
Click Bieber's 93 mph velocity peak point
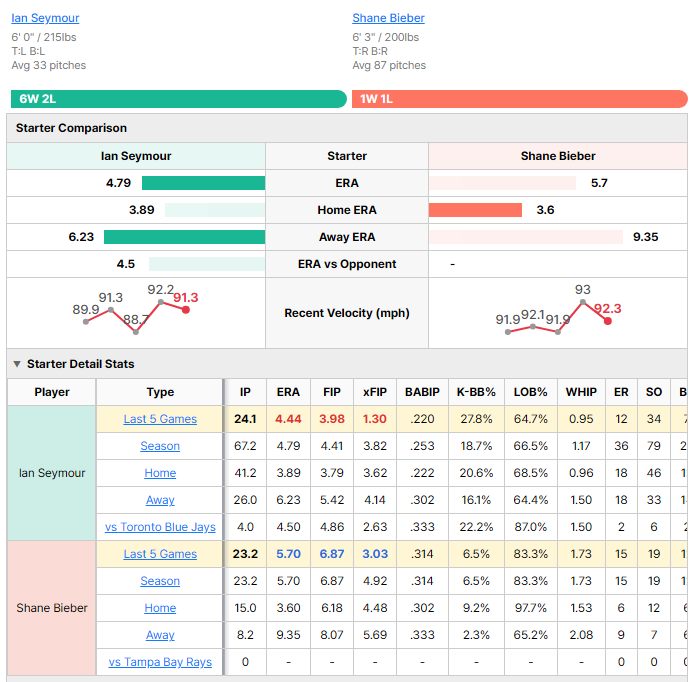583,302
